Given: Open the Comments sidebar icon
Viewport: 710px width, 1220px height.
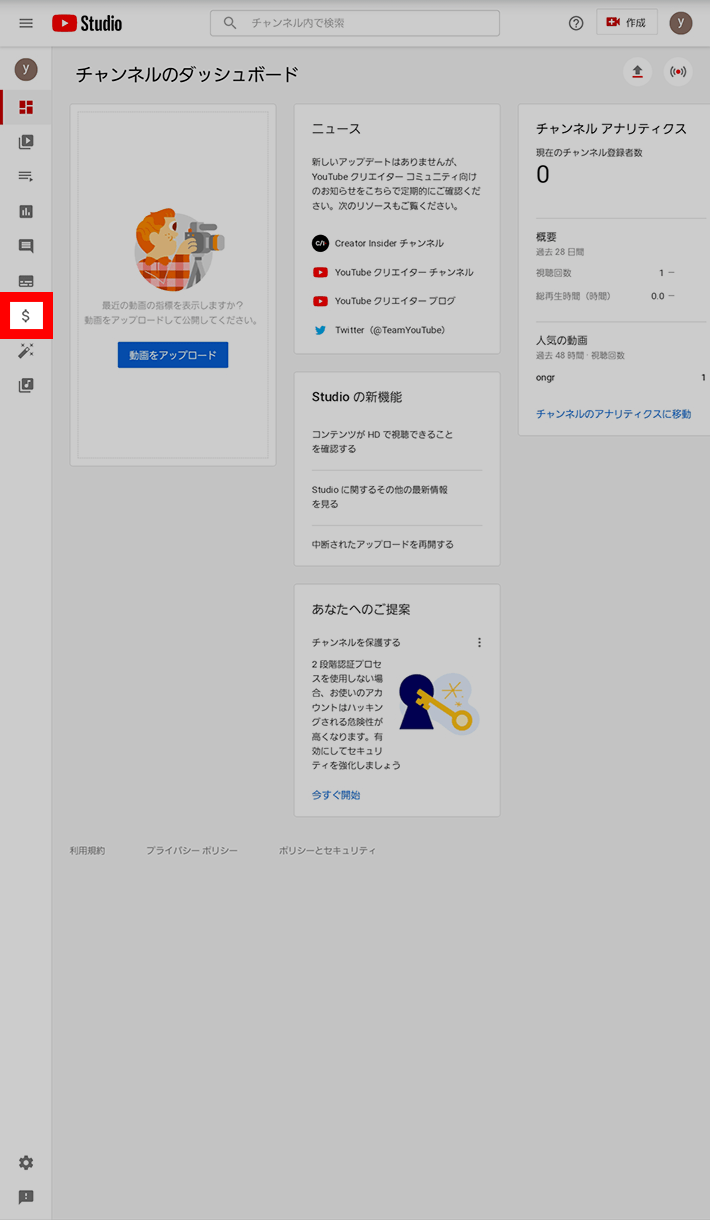Looking at the screenshot, I should click(x=26, y=246).
